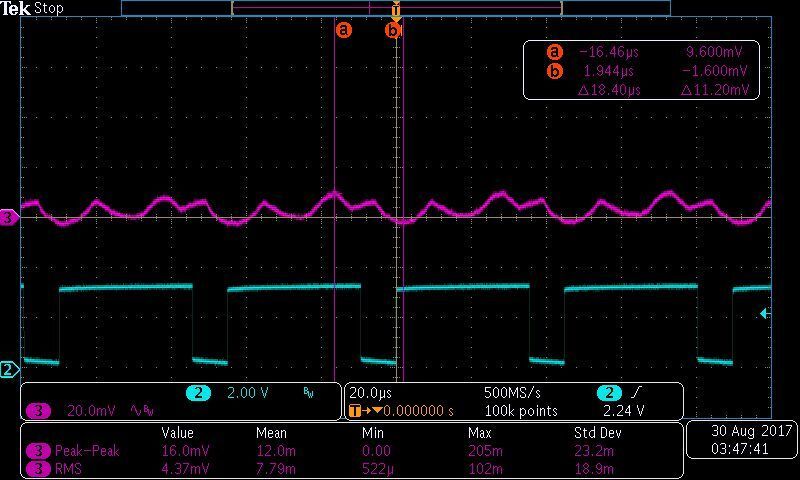Select channel 3 ground reference marker
Screen dimensions: 800x480
[9, 218]
